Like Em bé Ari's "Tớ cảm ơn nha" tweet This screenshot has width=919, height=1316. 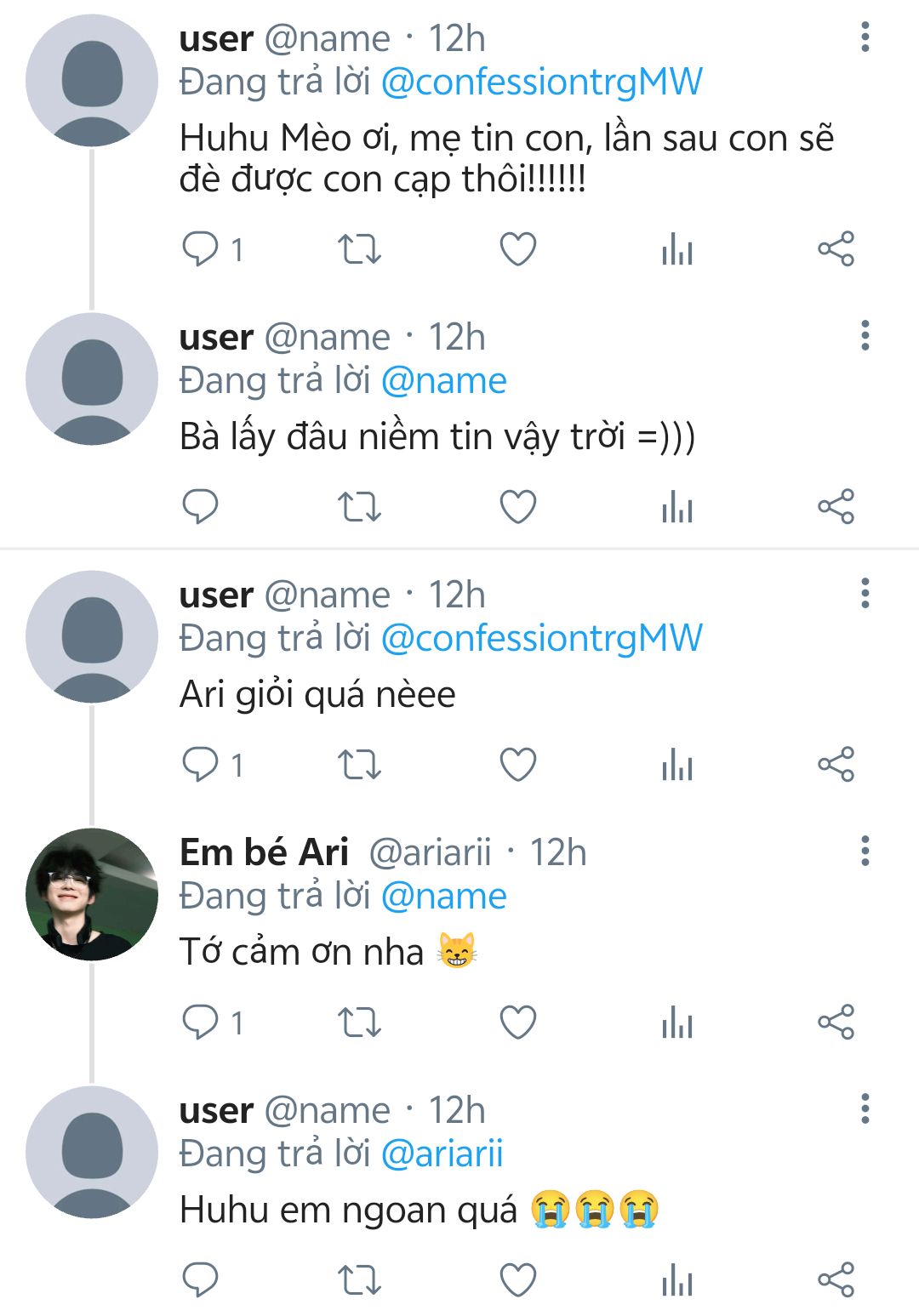coord(517,1022)
